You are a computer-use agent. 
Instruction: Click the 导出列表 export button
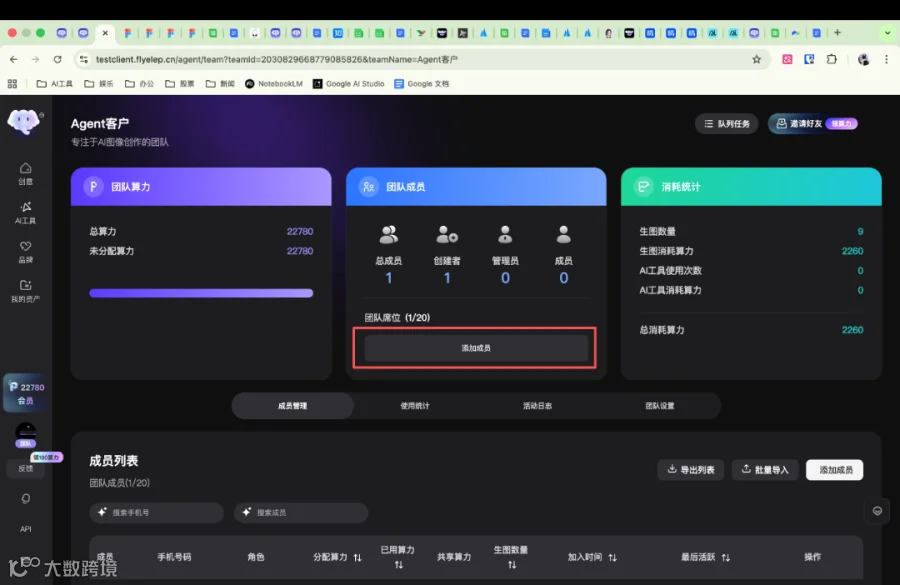coord(690,470)
